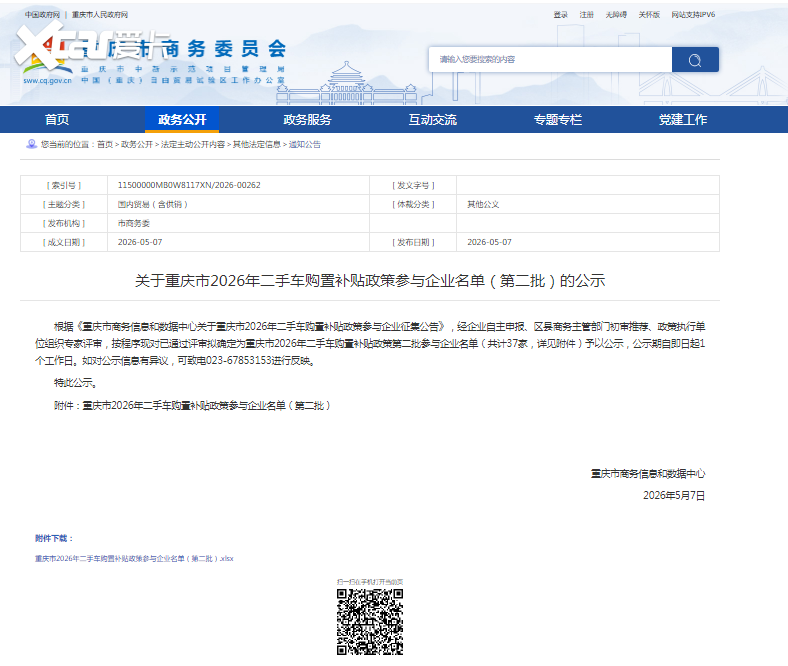Image resolution: width=788 pixels, height=666 pixels.
Task: Click the 成文日期 value 2026-05-07
Action: click(x=140, y=242)
